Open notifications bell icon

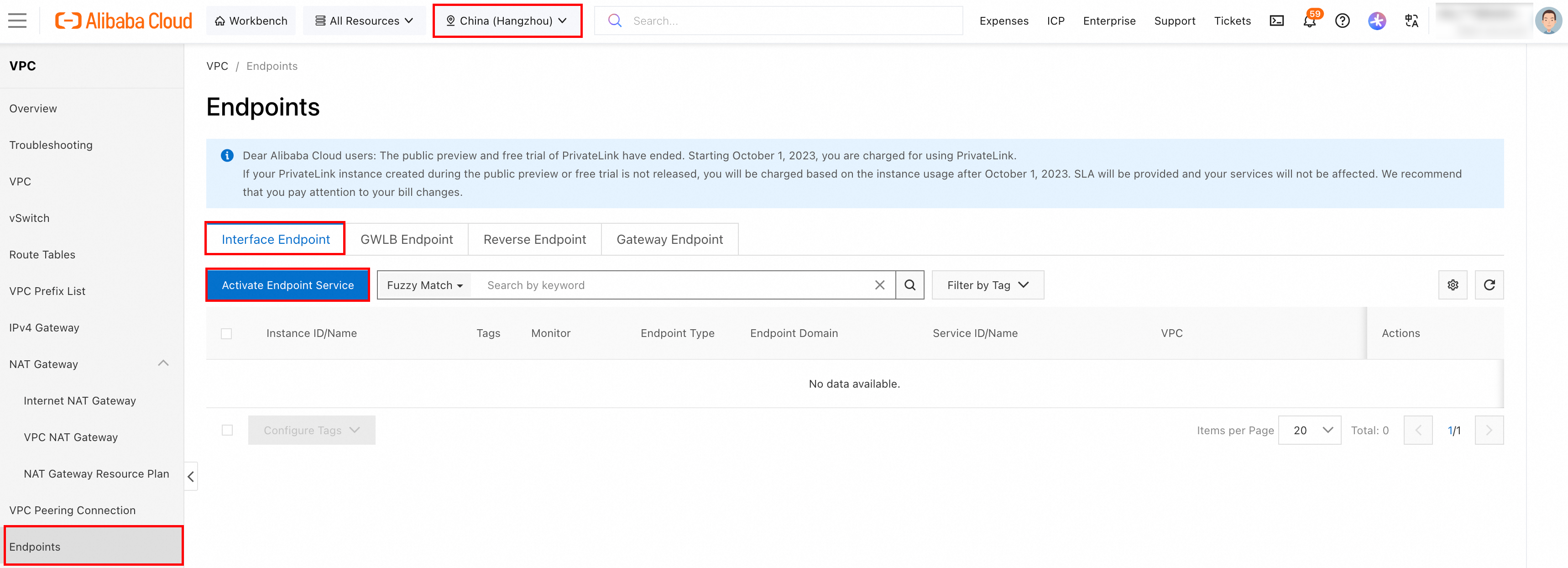pos(1309,21)
